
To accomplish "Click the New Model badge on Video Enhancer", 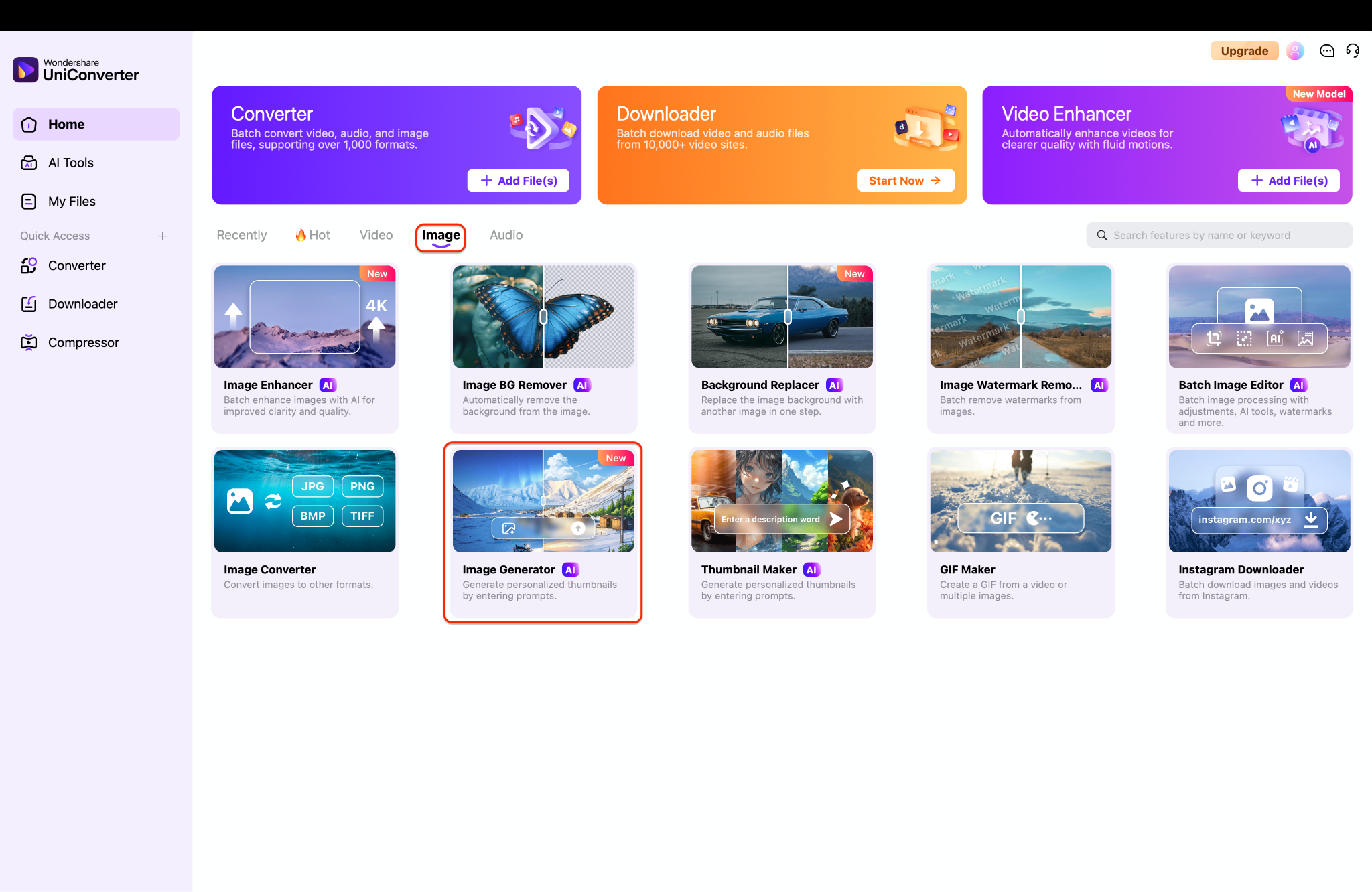I will tap(1318, 94).
